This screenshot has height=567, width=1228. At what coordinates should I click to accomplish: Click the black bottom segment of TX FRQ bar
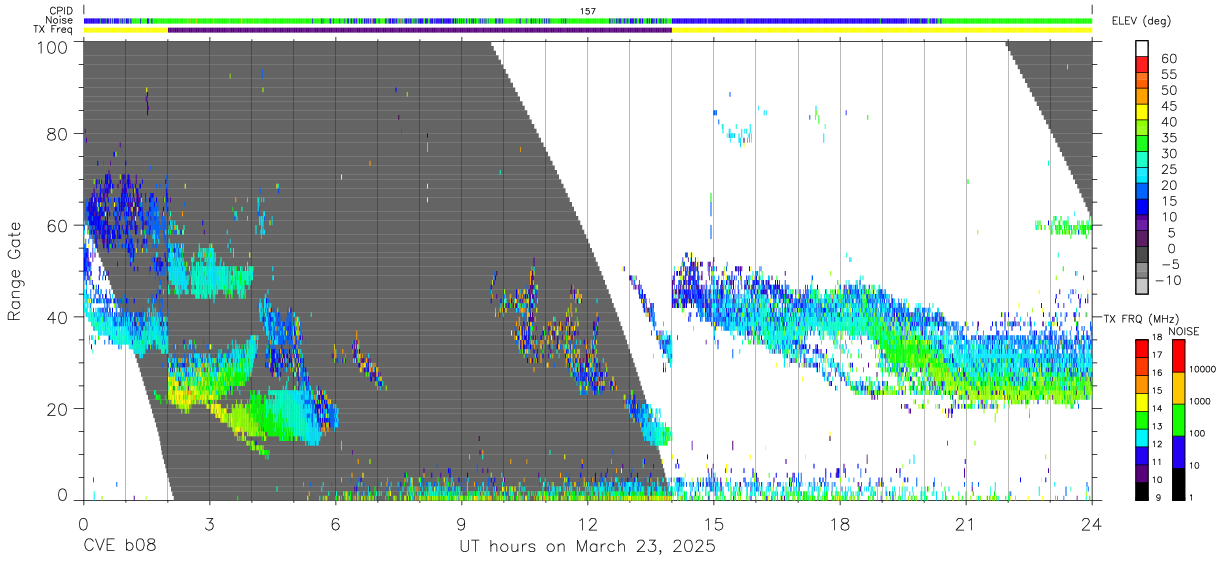pos(1142,490)
